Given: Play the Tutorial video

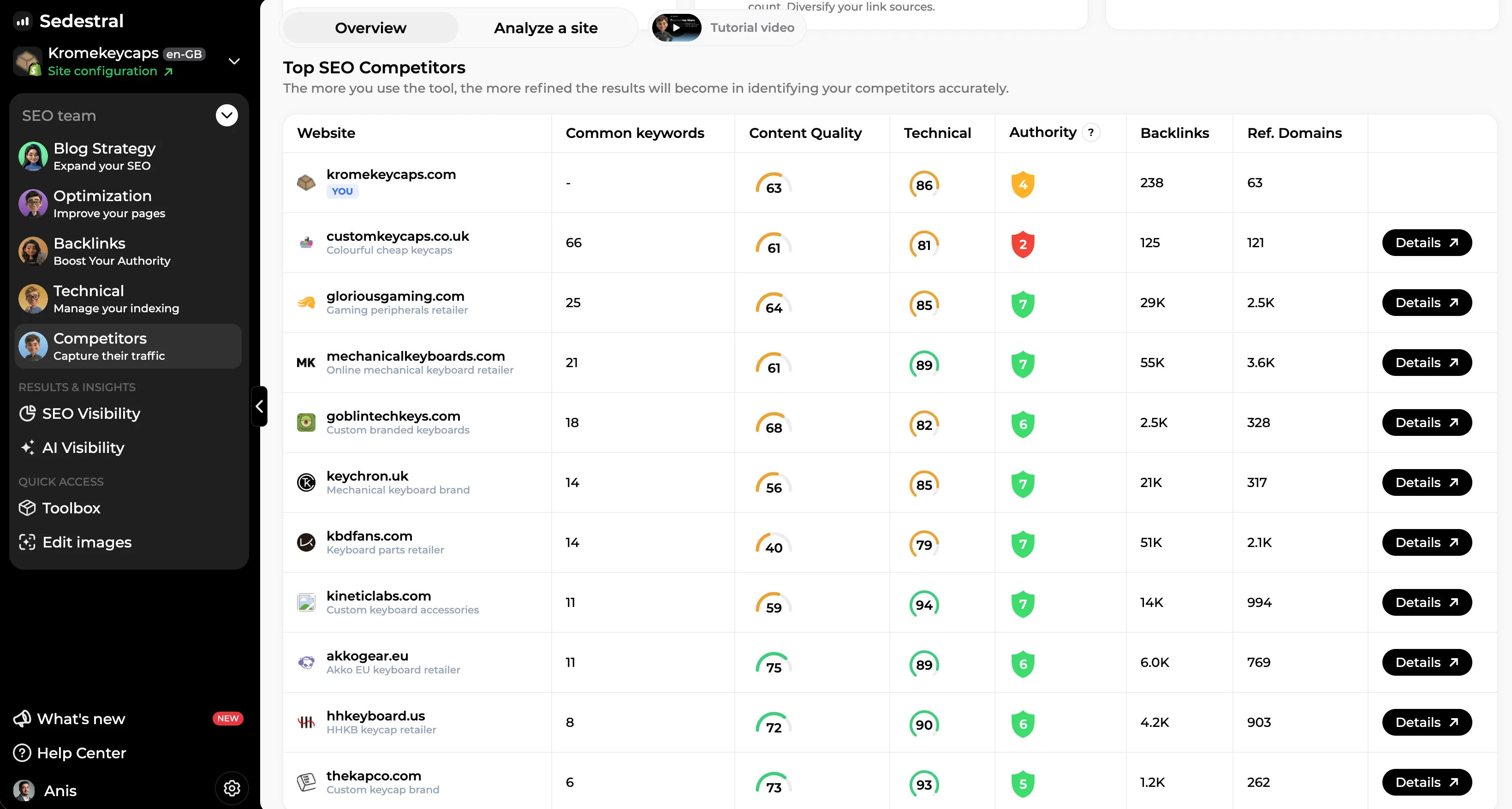Looking at the screenshot, I should tap(677, 28).
